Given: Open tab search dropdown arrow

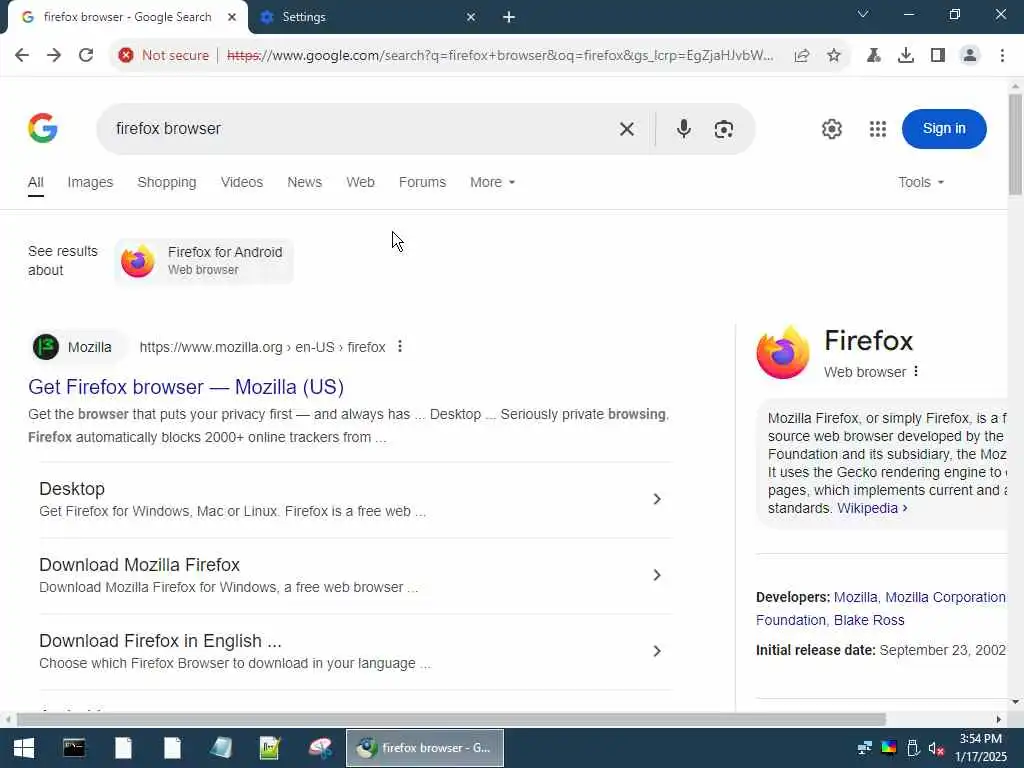Looking at the screenshot, I should pyautogui.click(x=863, y=14).
